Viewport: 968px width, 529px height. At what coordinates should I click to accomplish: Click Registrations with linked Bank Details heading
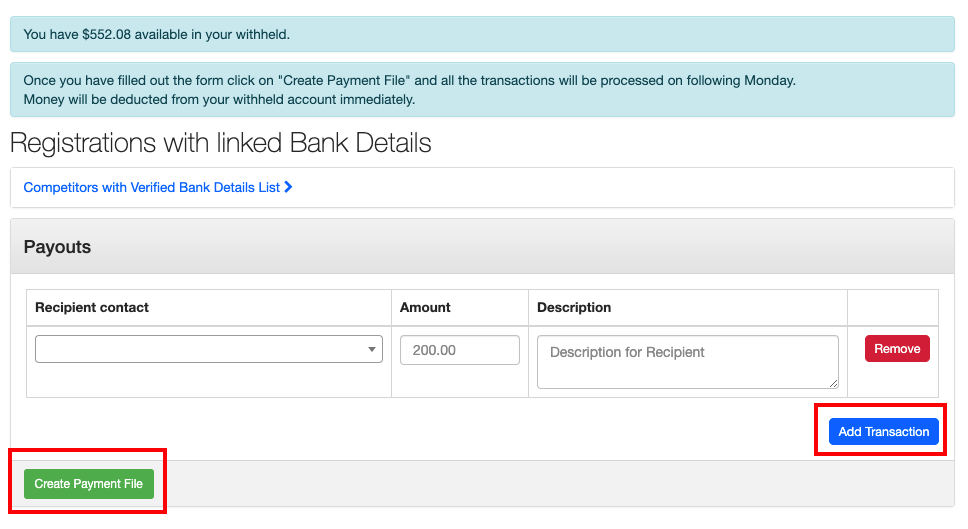[x=221, y=143]
